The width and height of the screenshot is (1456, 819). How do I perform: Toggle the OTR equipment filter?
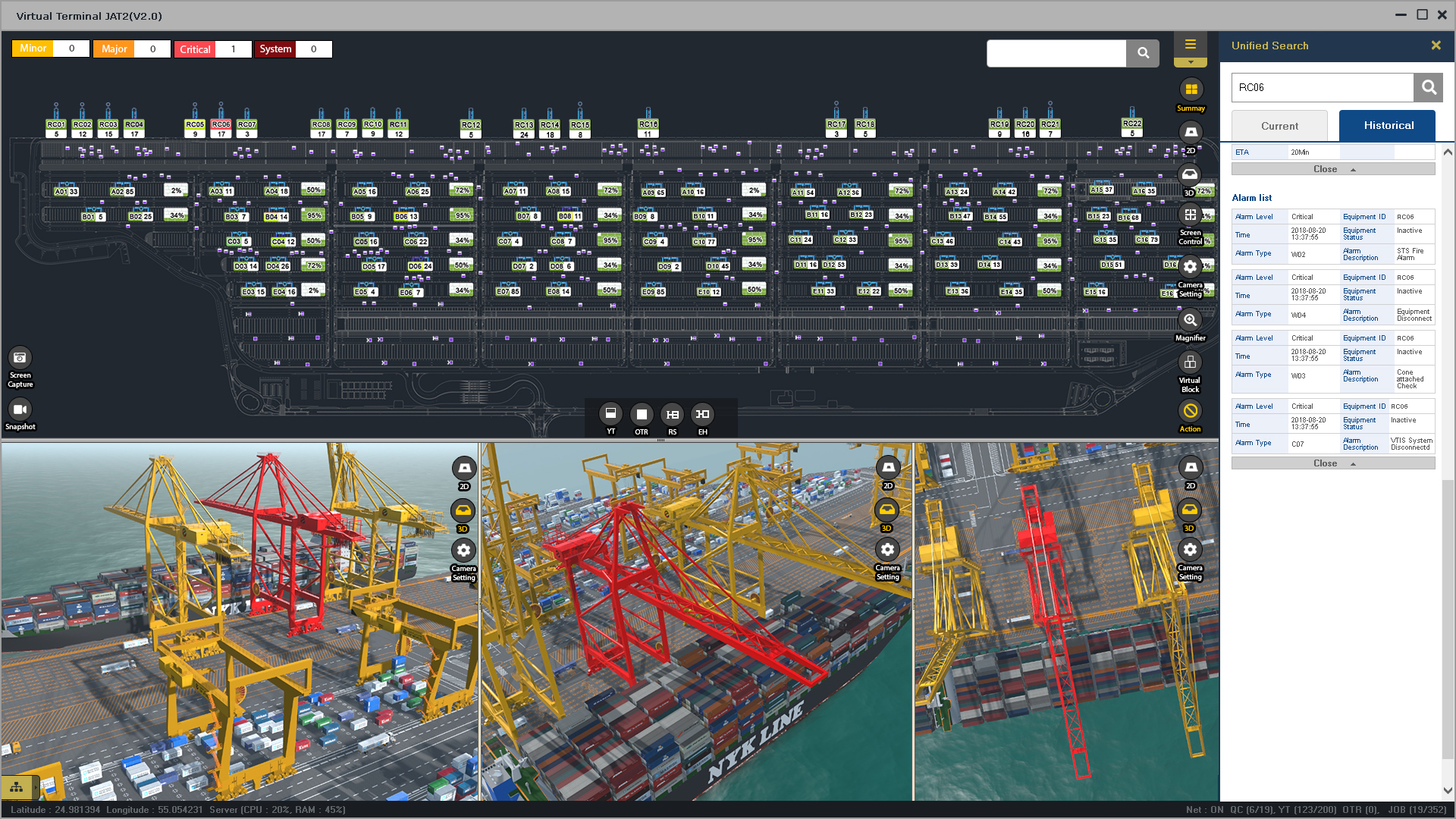coord(642,414)
